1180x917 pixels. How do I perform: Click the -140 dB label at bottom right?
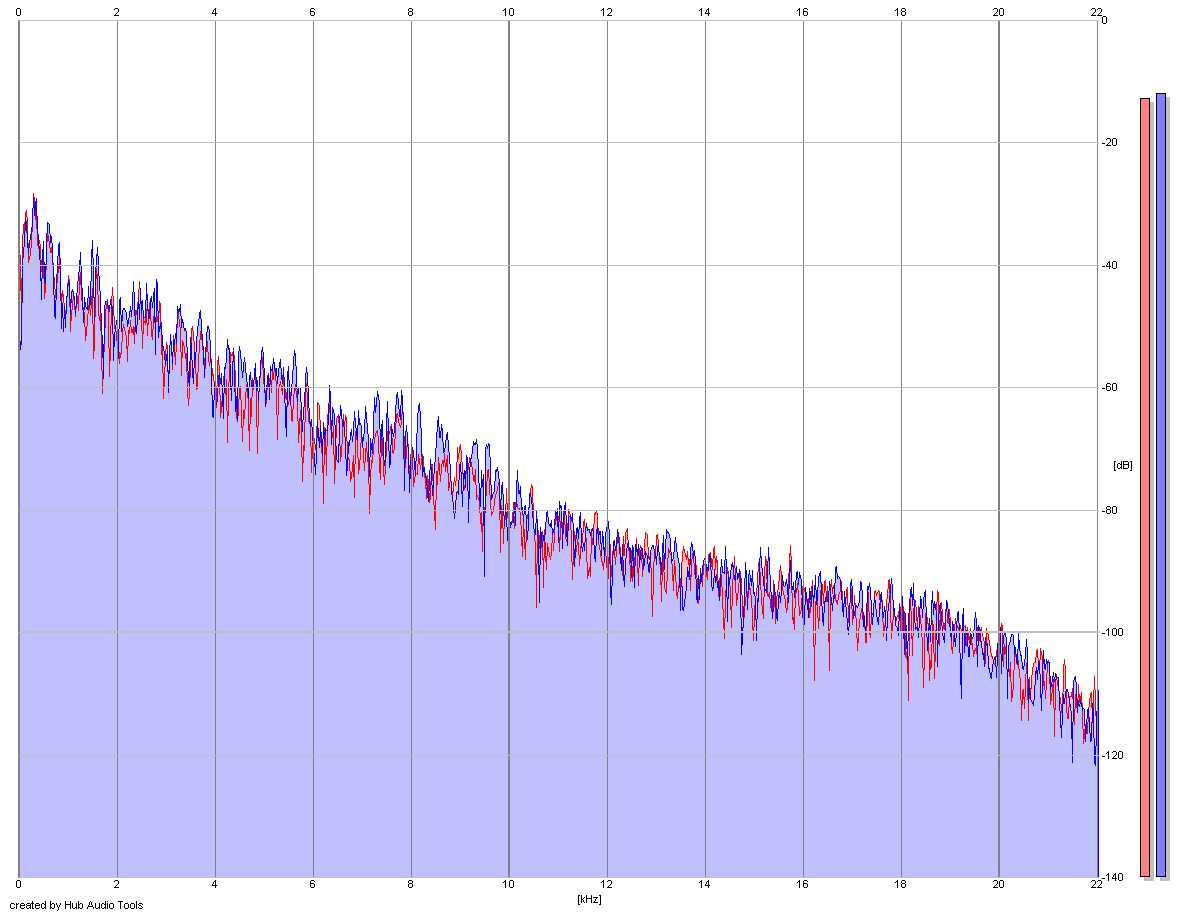(1112, 877)
